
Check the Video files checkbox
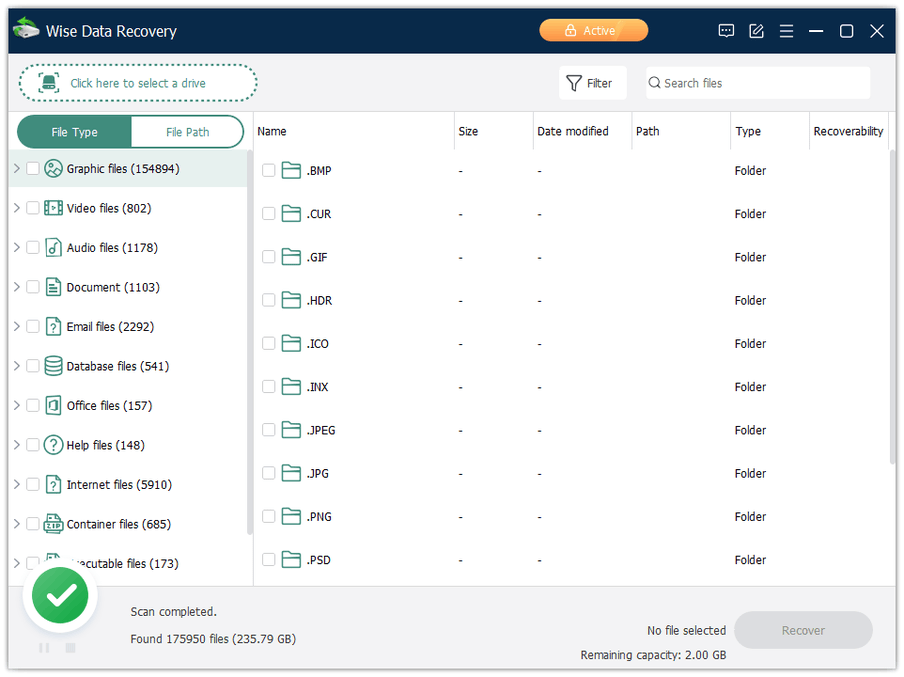pos(33,208)
